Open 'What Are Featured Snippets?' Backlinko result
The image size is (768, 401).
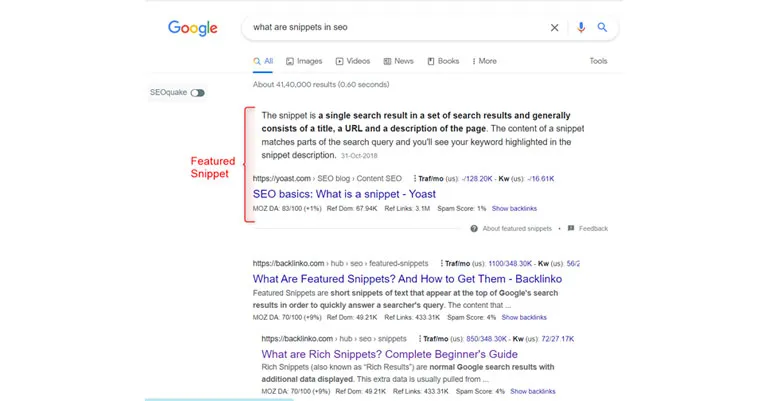[x=408, y=279]
